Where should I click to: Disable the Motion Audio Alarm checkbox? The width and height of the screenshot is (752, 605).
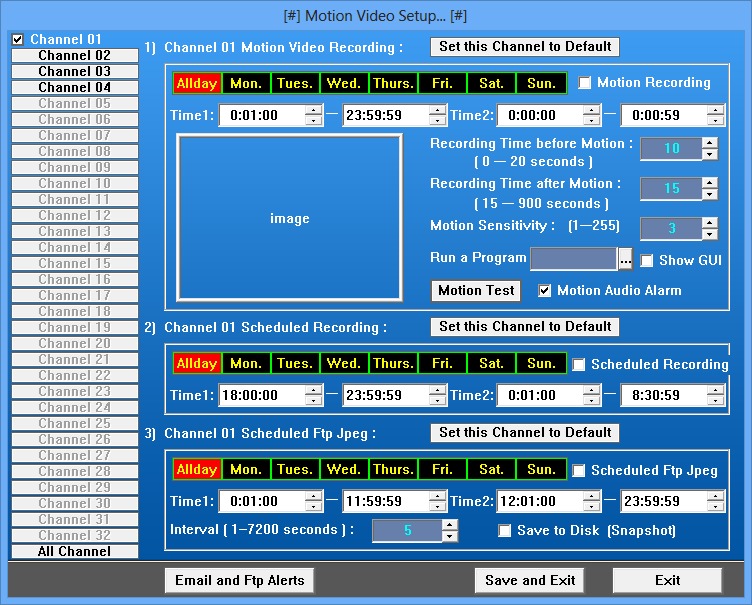pos(544,290)
